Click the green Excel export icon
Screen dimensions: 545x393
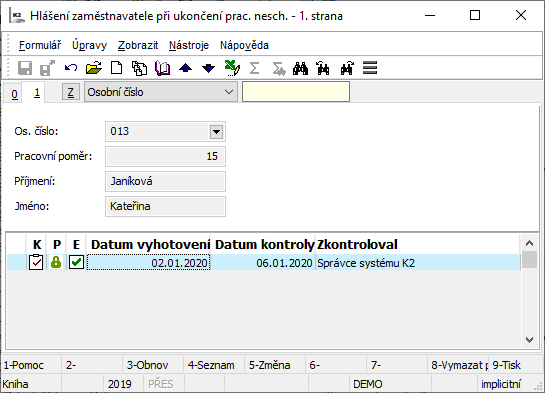pos(232,68)
